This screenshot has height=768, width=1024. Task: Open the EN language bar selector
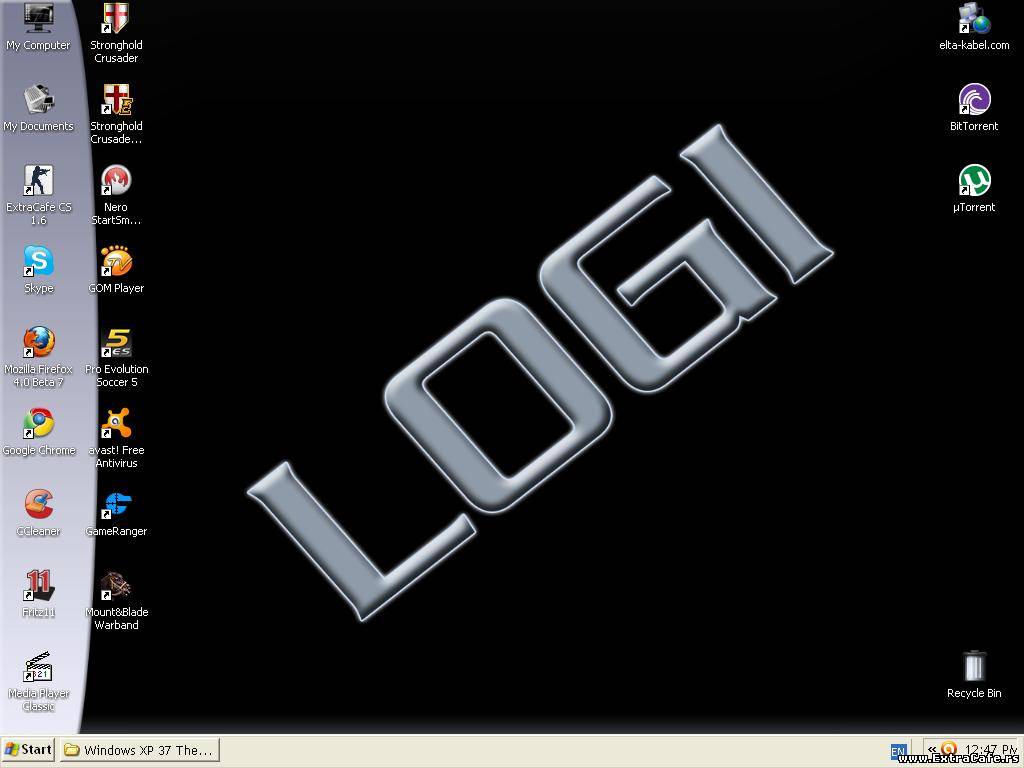[898, 751]
